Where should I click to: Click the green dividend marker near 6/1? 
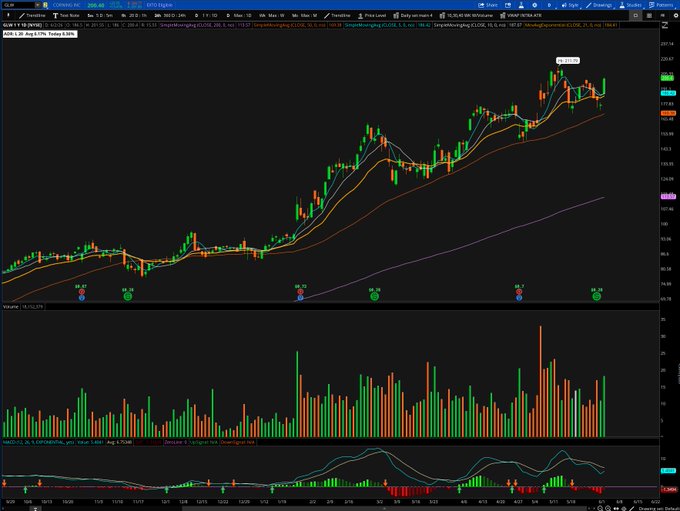pos(597,296)
